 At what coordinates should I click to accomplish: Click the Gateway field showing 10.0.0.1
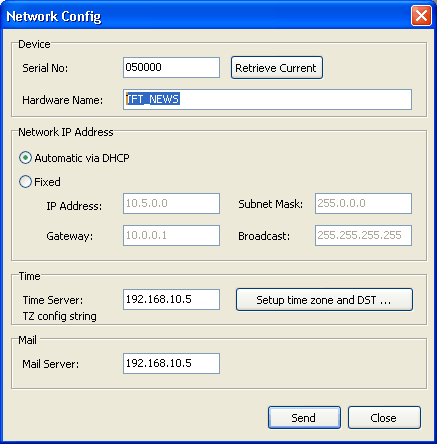(x=171, y=235)
